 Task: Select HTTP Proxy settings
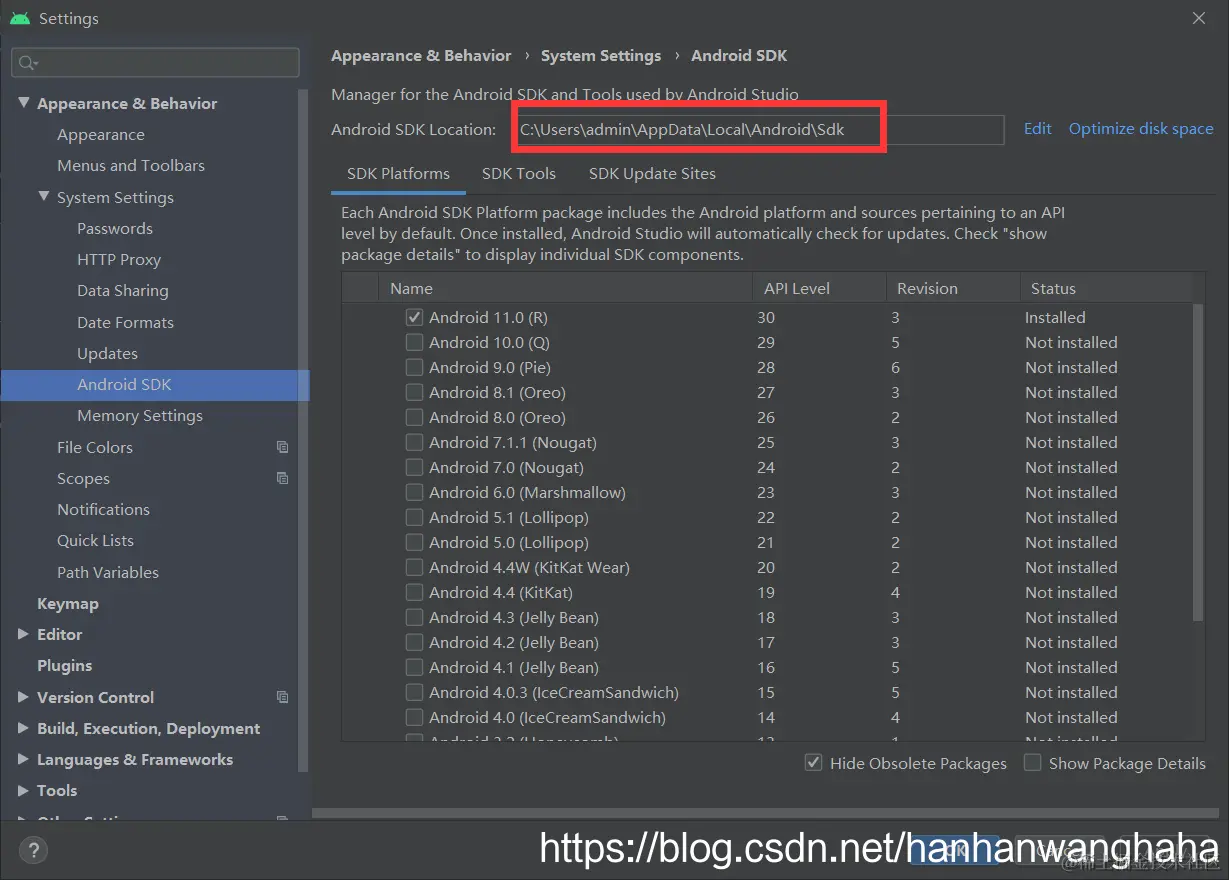pyautogui.click(x=119, y=259)
